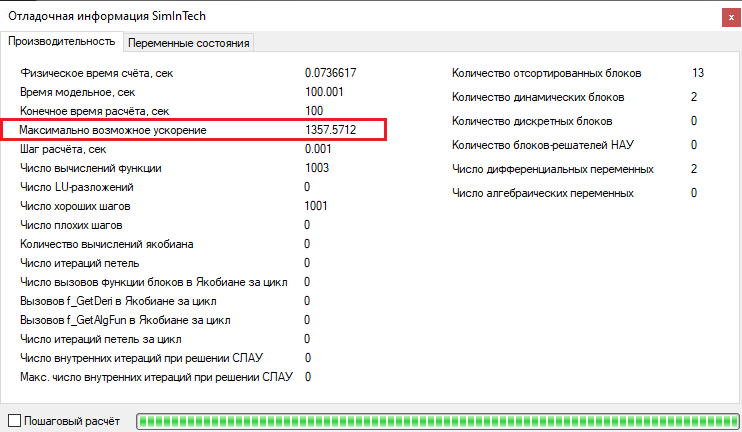
Task: Click the Физическое время счёта value 0.0736617
Action: (x=331, y=73)
